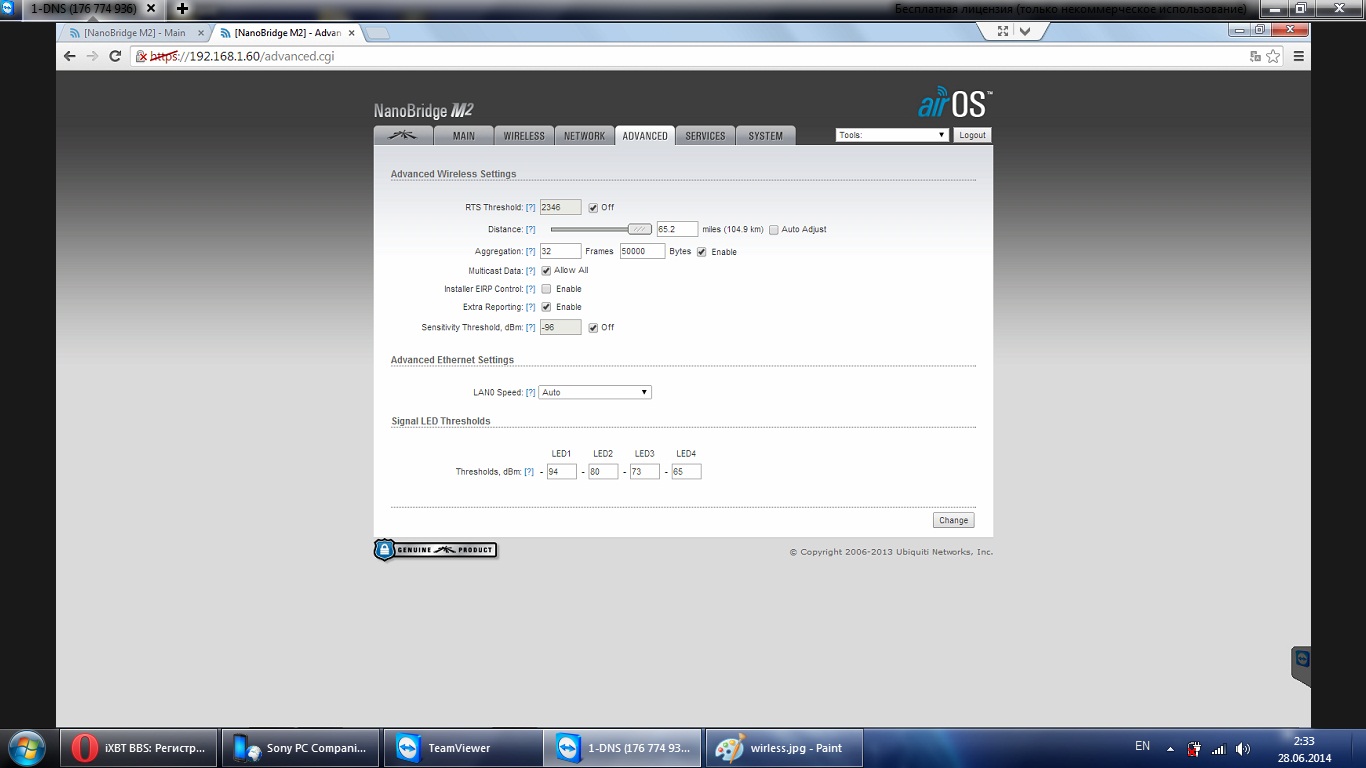Click Chrome's forward arrow

[92, 56]
